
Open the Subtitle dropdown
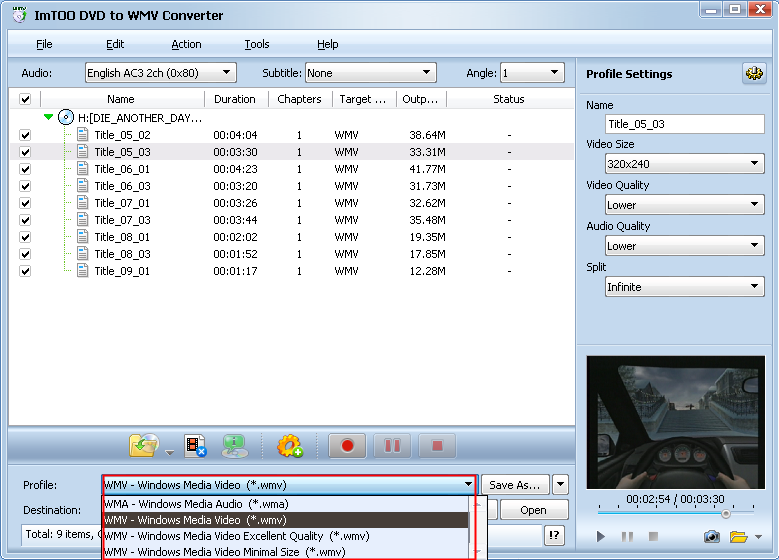371,73
